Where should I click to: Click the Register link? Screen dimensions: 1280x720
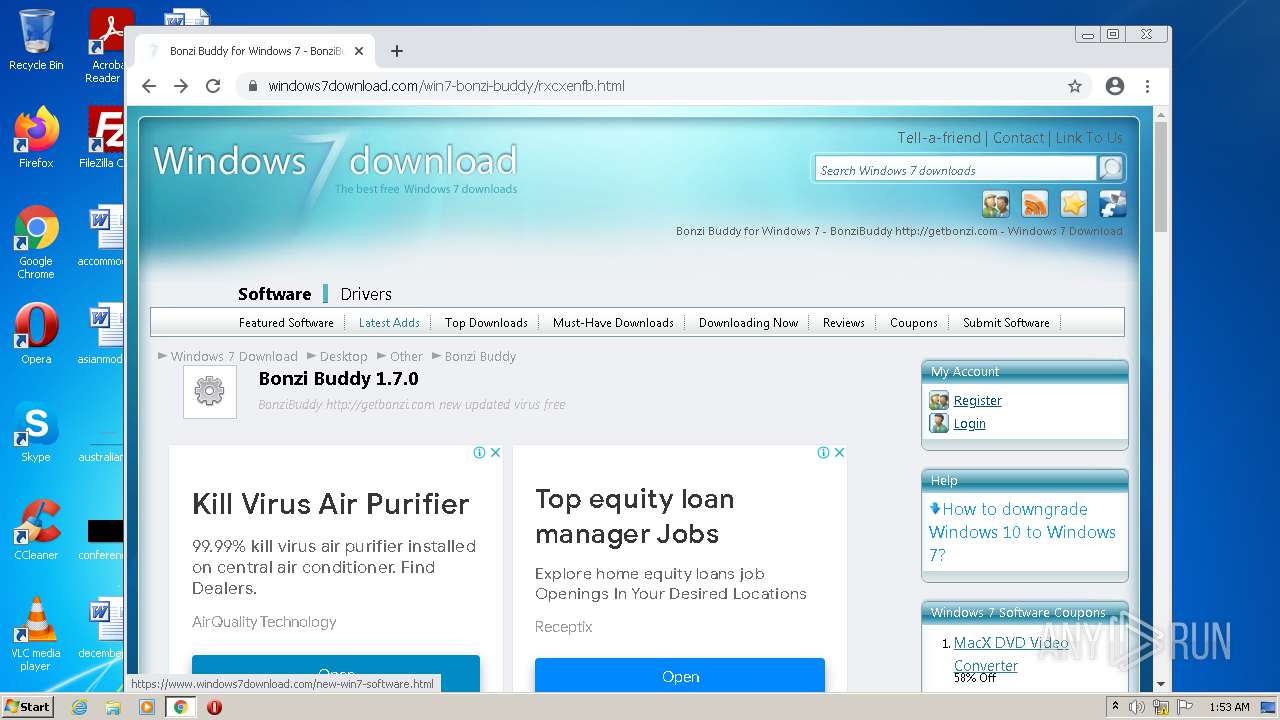coord(977,400)
